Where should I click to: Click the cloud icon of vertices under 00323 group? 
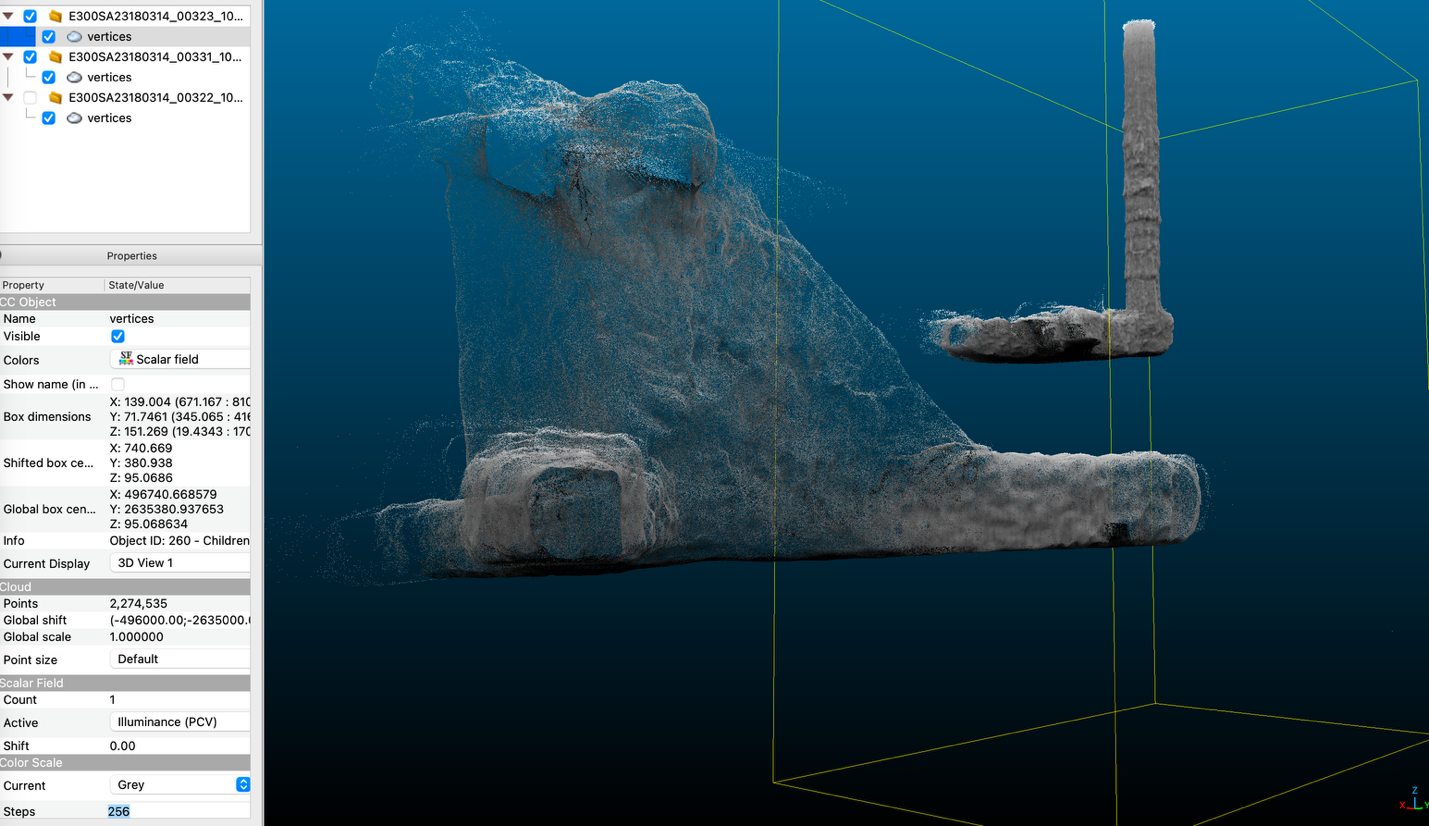point(74,37)
